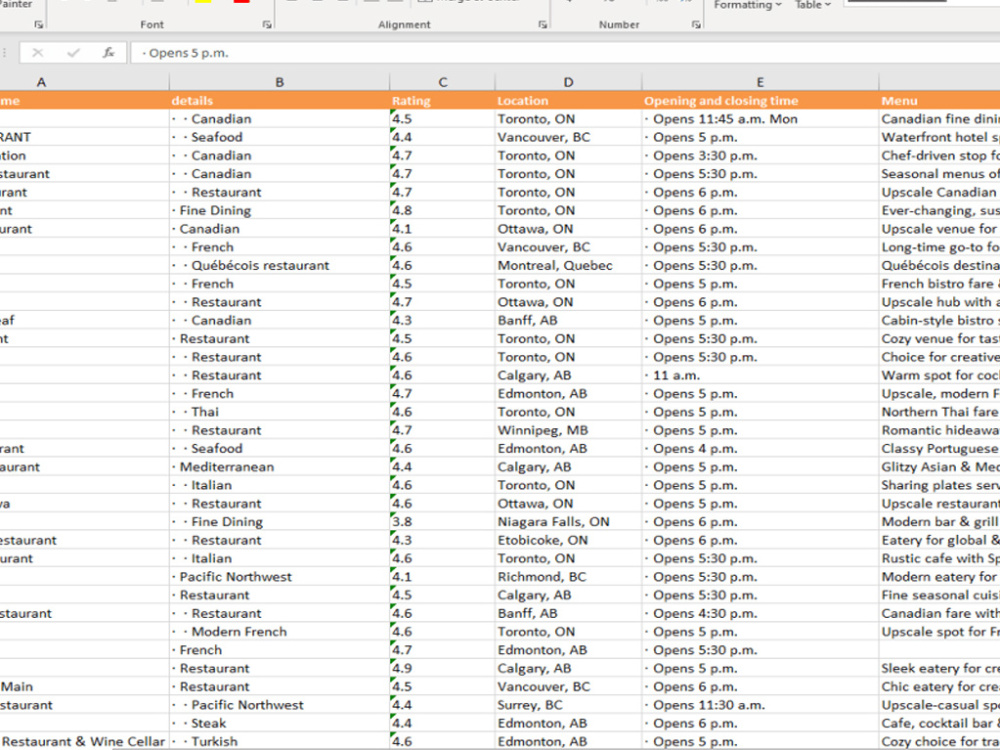
Task: Select the 'Restaurant & Wine Cellar' name cell
Action: (84, 742)
